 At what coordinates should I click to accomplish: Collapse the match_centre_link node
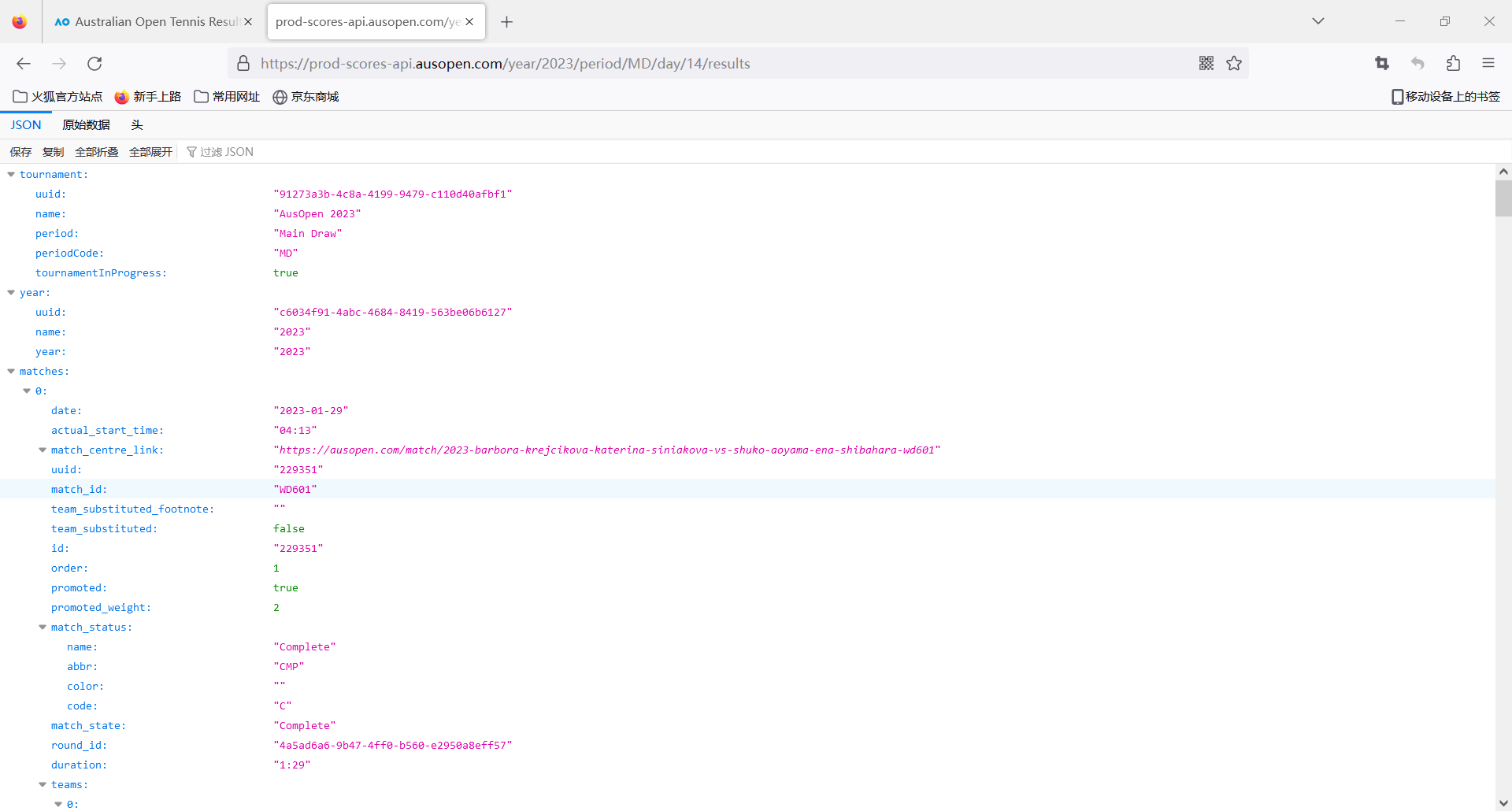tap(43, 450)
